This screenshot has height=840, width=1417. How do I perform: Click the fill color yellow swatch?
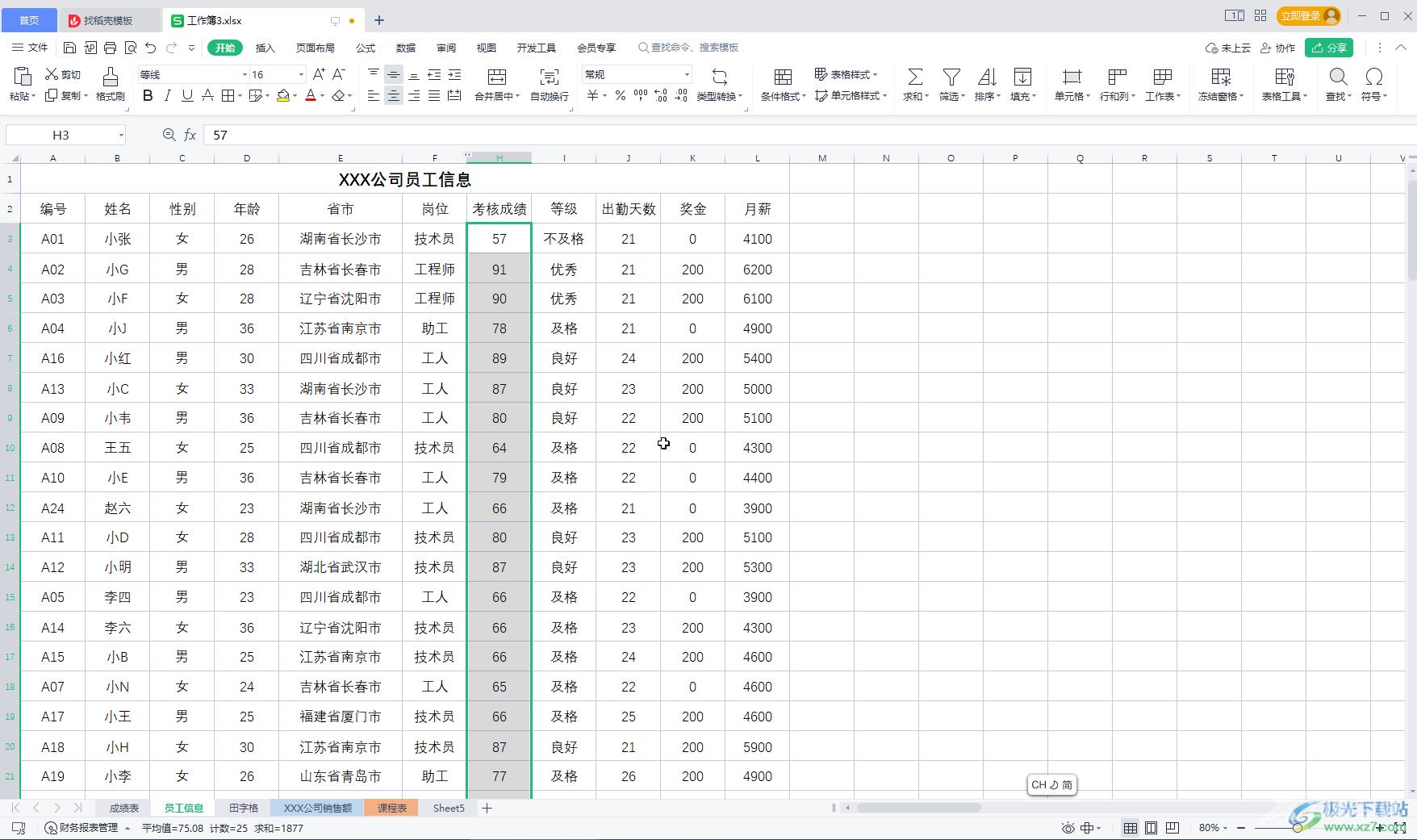(283, 96)
